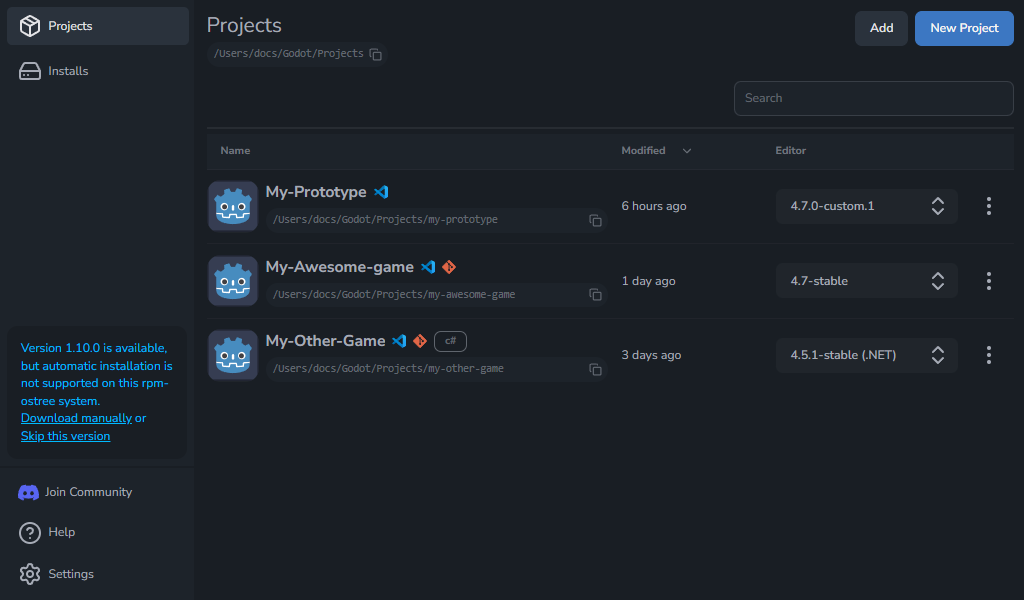Viewport: 1024px width, 600px height.
Task: Open the more options menu for My-Awesome-game
Action: pyautogui.click(x=989, y=281)
